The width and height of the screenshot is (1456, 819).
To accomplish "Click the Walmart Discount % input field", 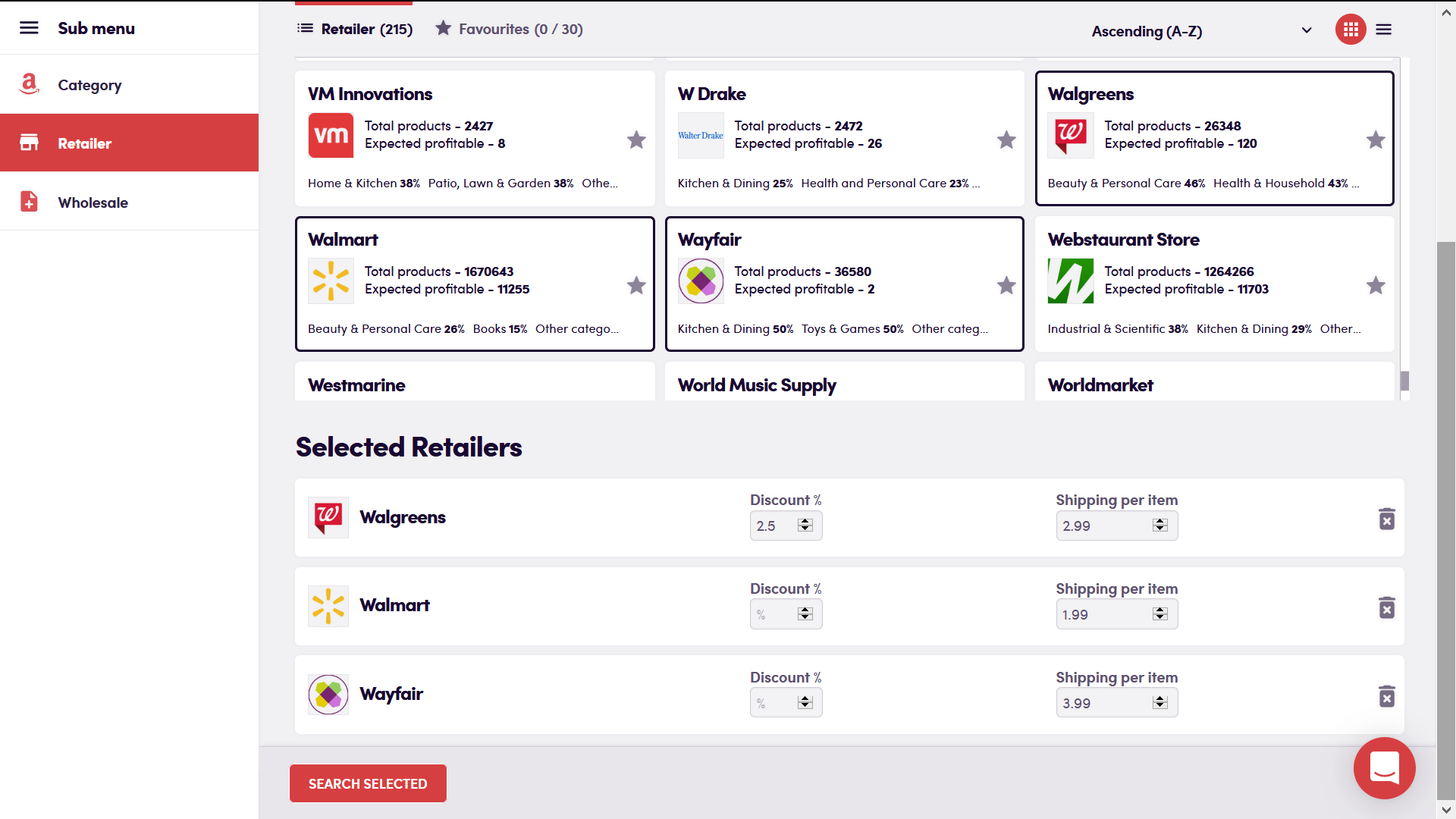I will pos(786,614).
